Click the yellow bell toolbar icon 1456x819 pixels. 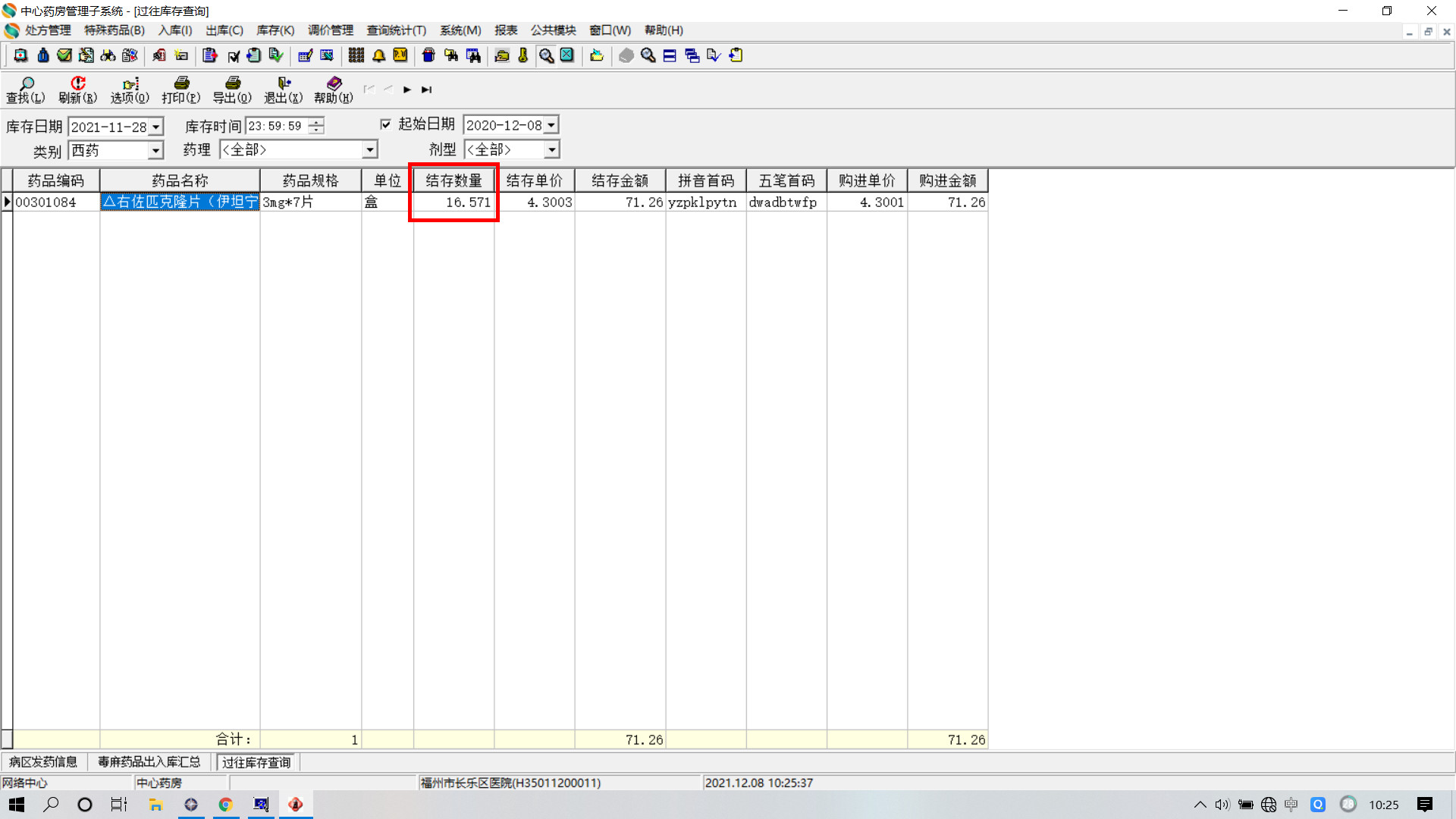coord(378,55)
